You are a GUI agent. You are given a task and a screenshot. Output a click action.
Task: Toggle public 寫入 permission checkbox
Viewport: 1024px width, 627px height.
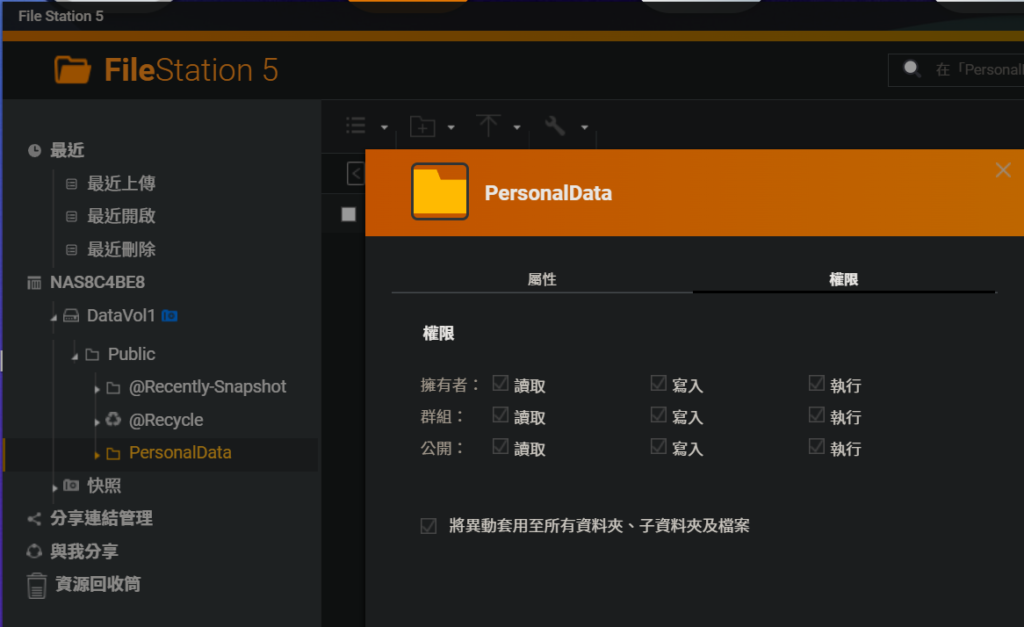click(658, 447)
